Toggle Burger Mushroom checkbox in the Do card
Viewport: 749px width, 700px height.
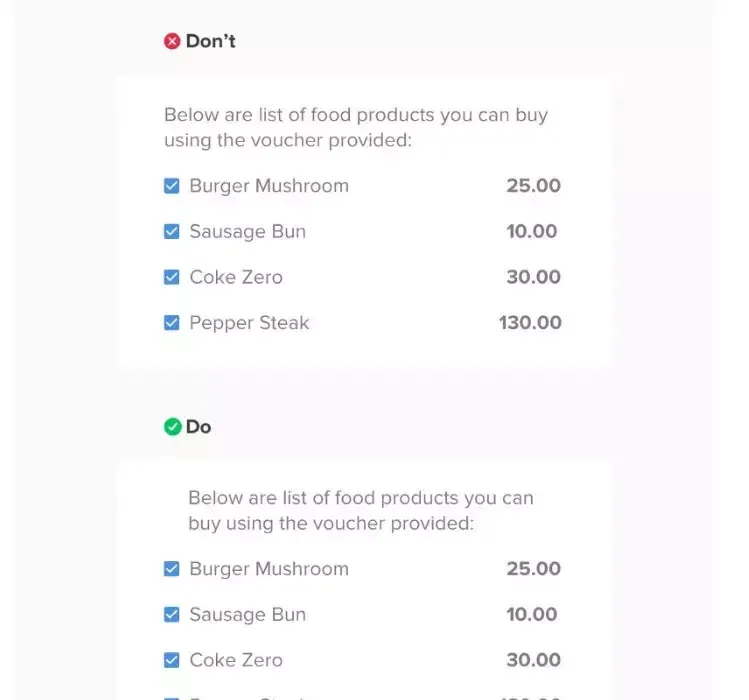(172, 569)
